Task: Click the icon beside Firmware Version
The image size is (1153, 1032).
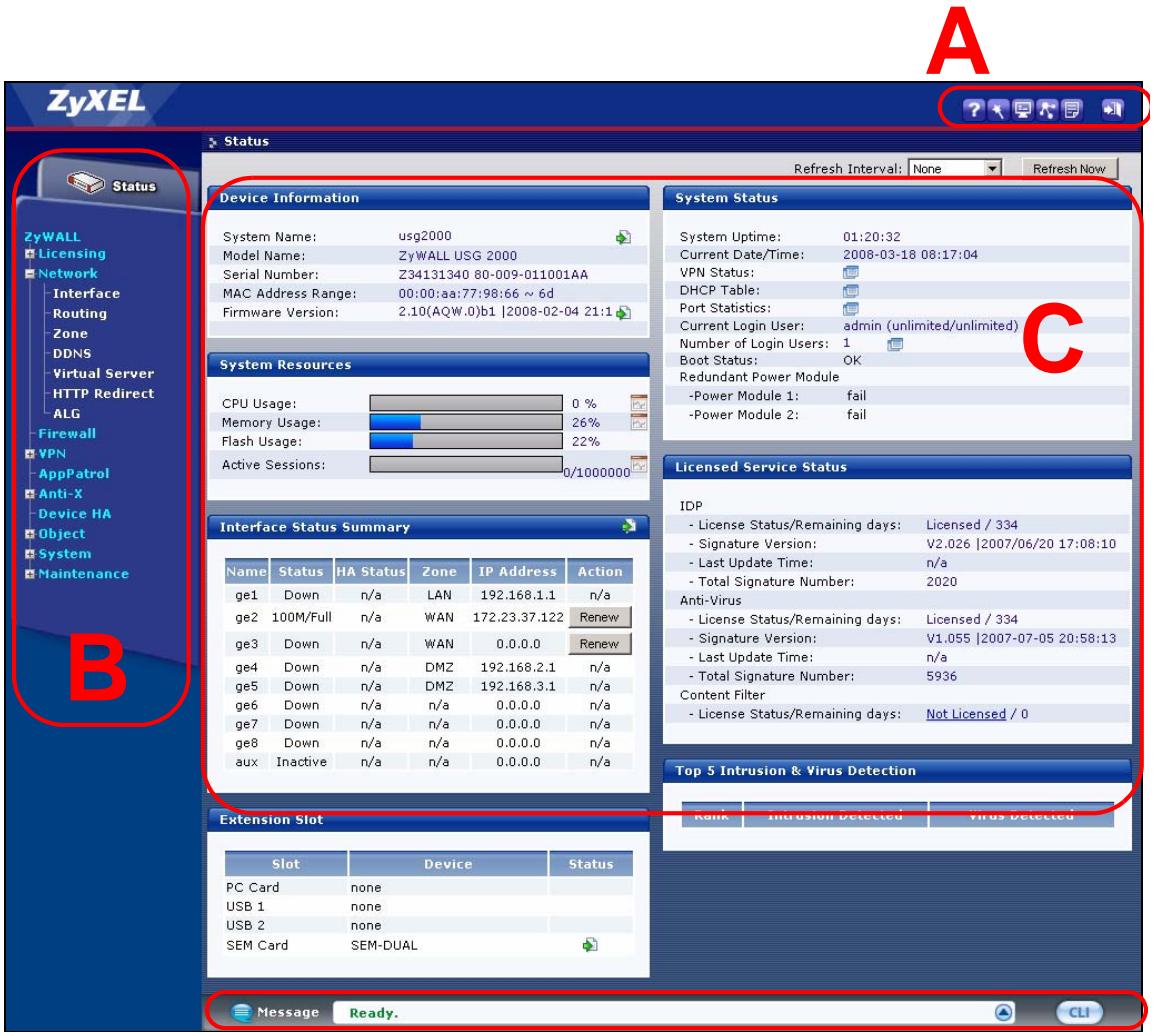Action: (x=624, y=313)
